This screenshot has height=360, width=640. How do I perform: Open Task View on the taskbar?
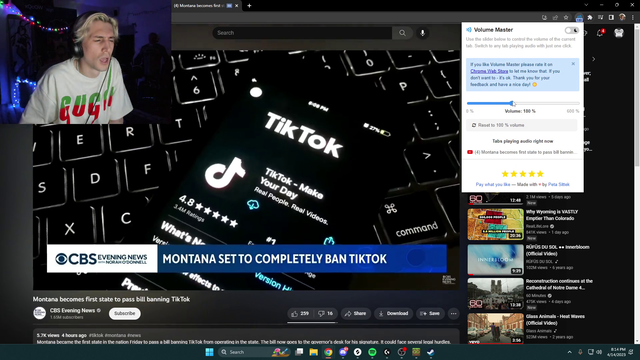299,352
